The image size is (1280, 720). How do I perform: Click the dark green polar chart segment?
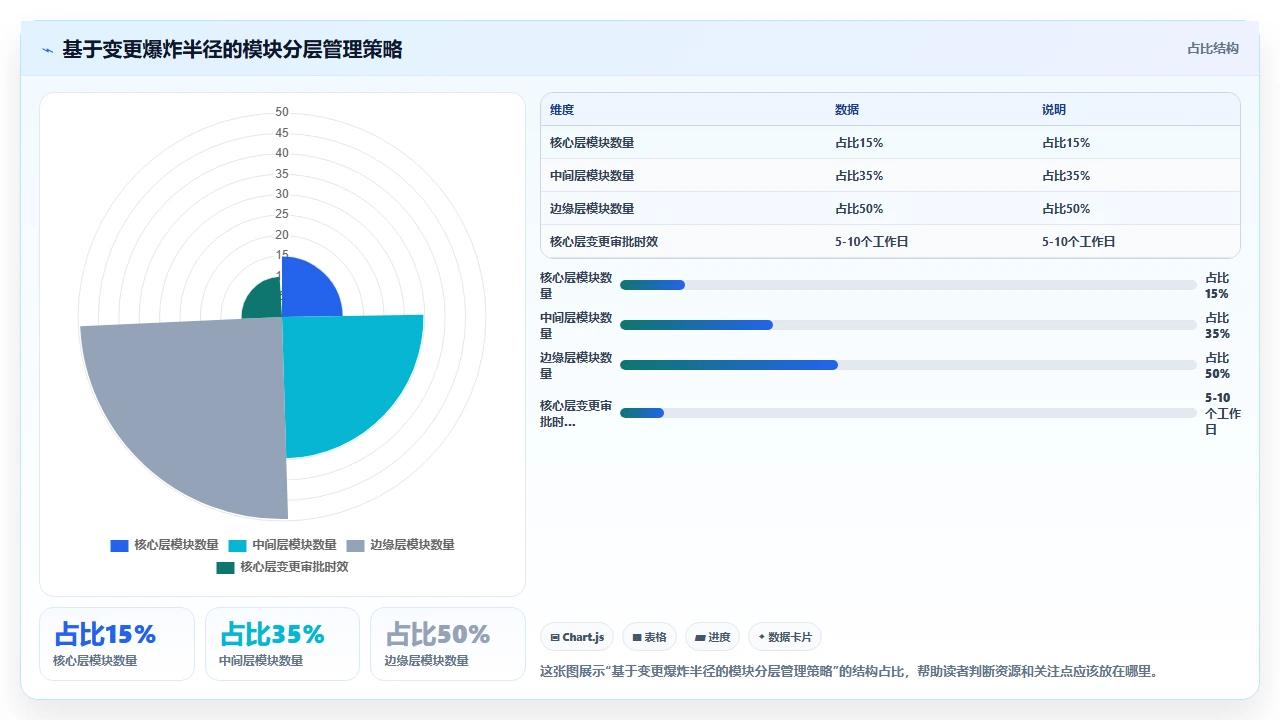click(x=266, y=302)
